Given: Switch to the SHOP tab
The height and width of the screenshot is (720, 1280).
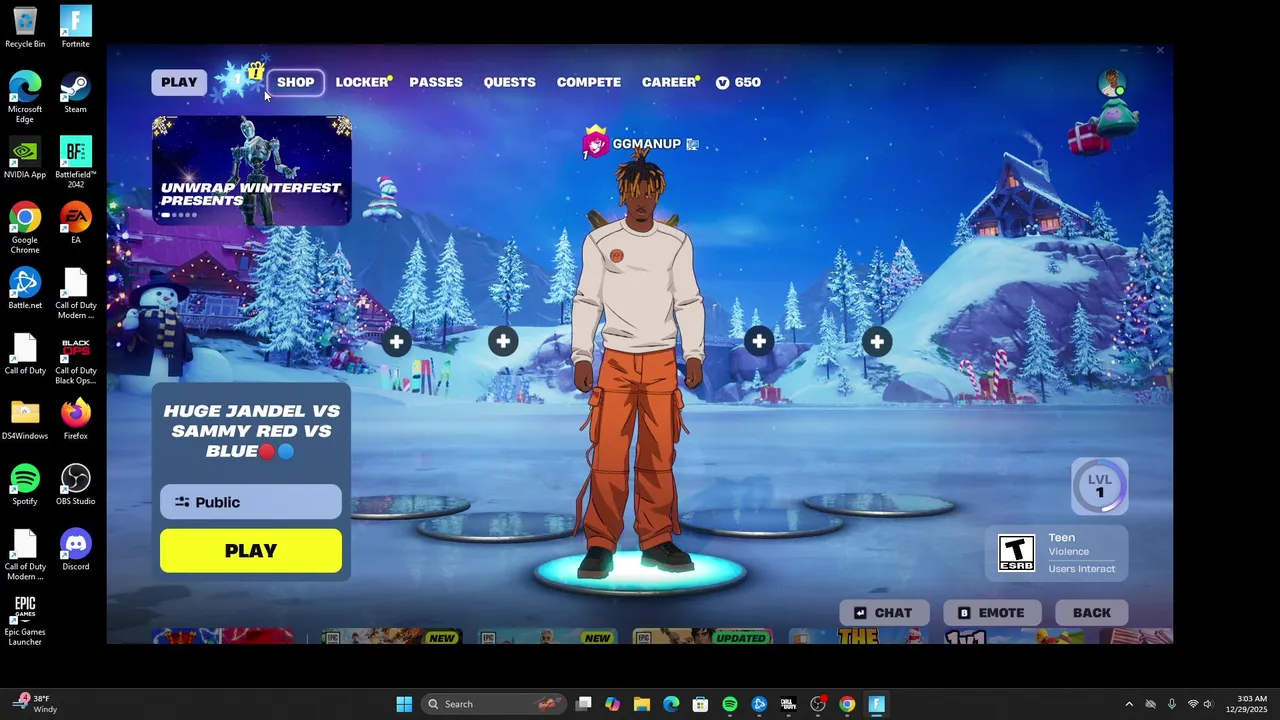Looking at the screenshot, I should [296, 82].
